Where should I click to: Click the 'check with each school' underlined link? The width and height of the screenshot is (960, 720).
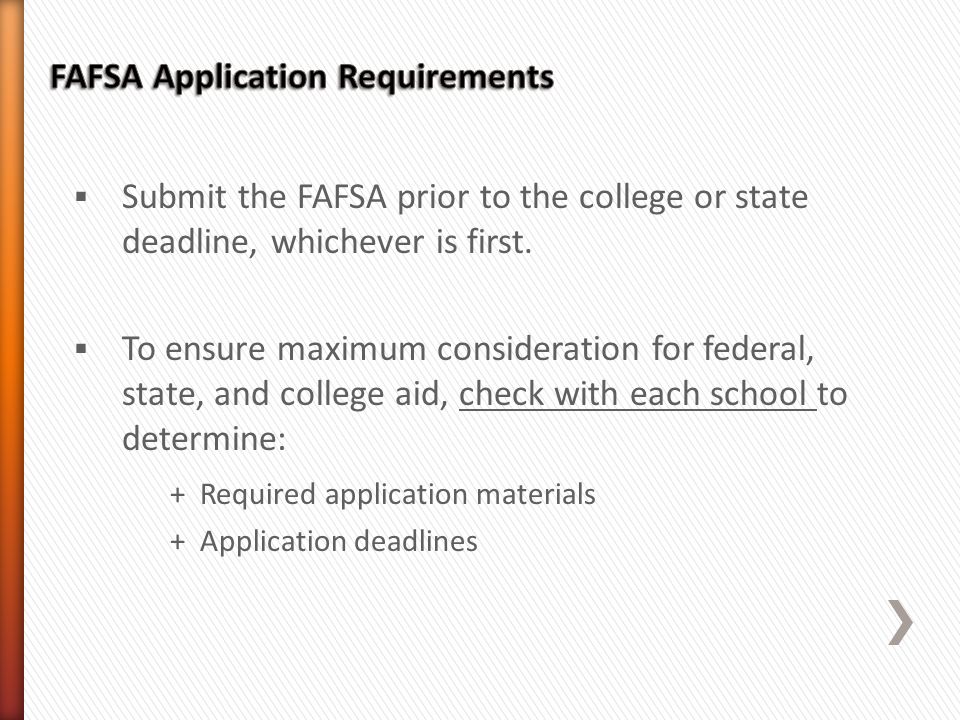click(x=637, y=394)
